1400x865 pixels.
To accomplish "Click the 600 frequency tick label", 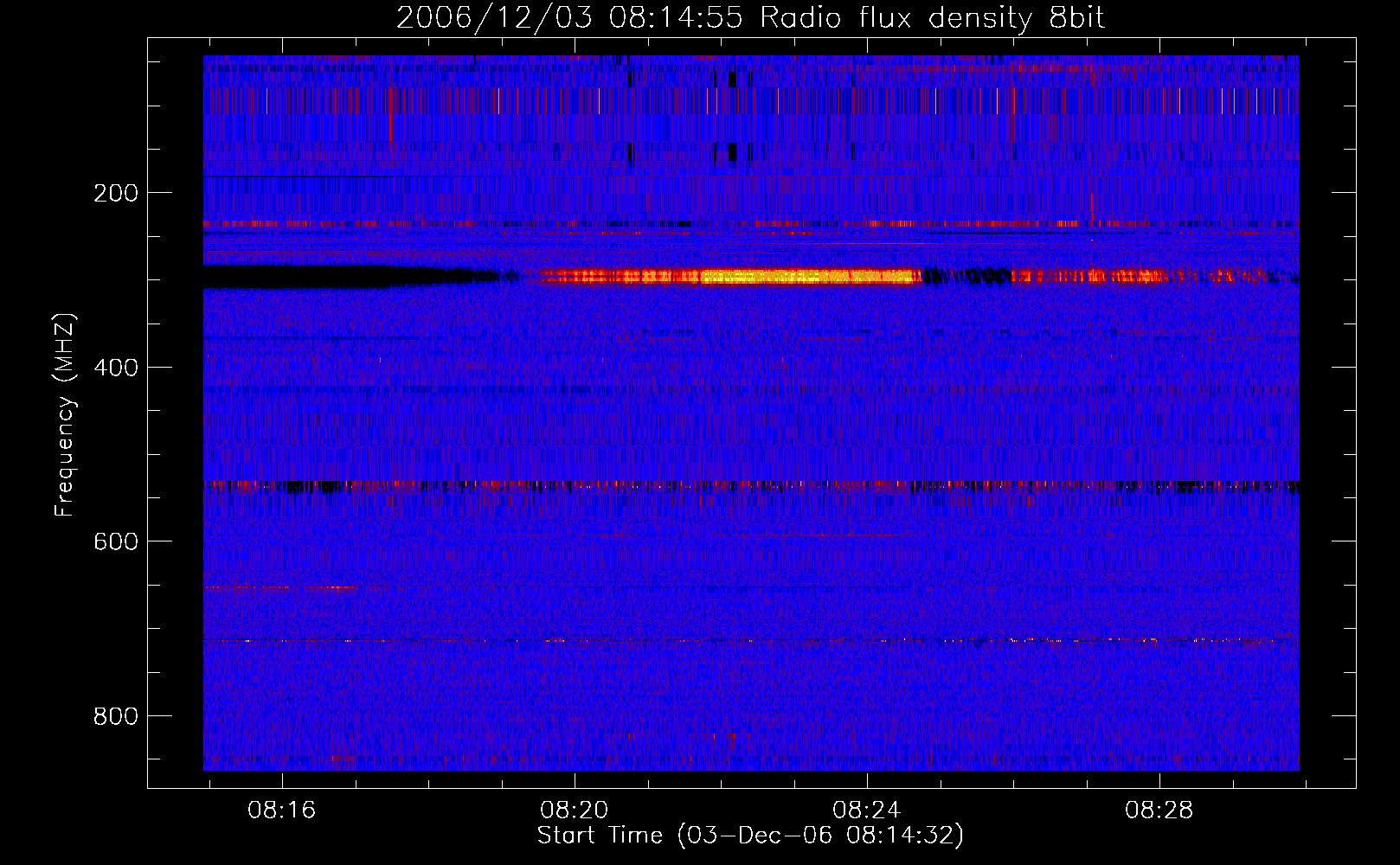I will tap(116, 541).
